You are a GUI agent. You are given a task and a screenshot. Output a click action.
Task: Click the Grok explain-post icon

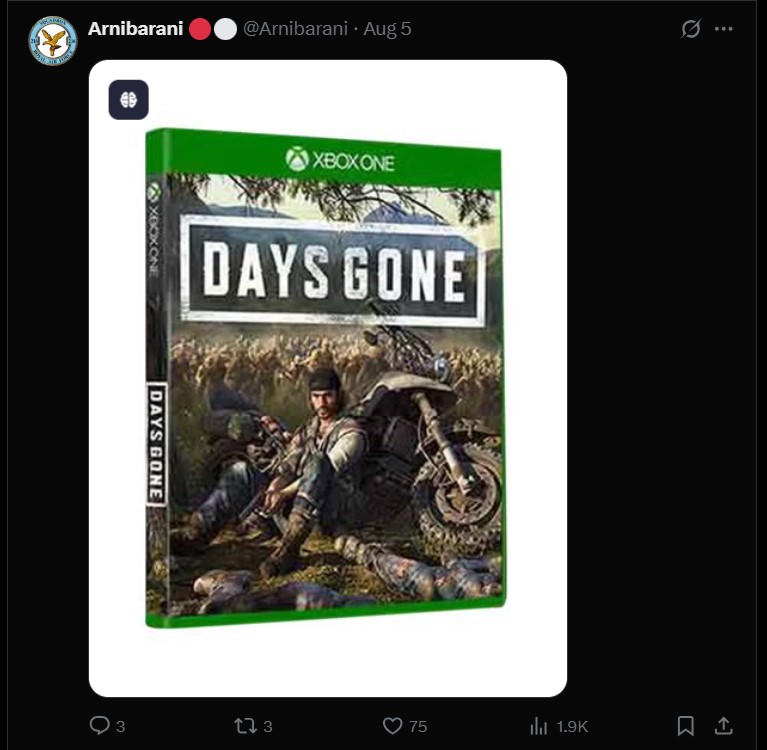[691, 29]
